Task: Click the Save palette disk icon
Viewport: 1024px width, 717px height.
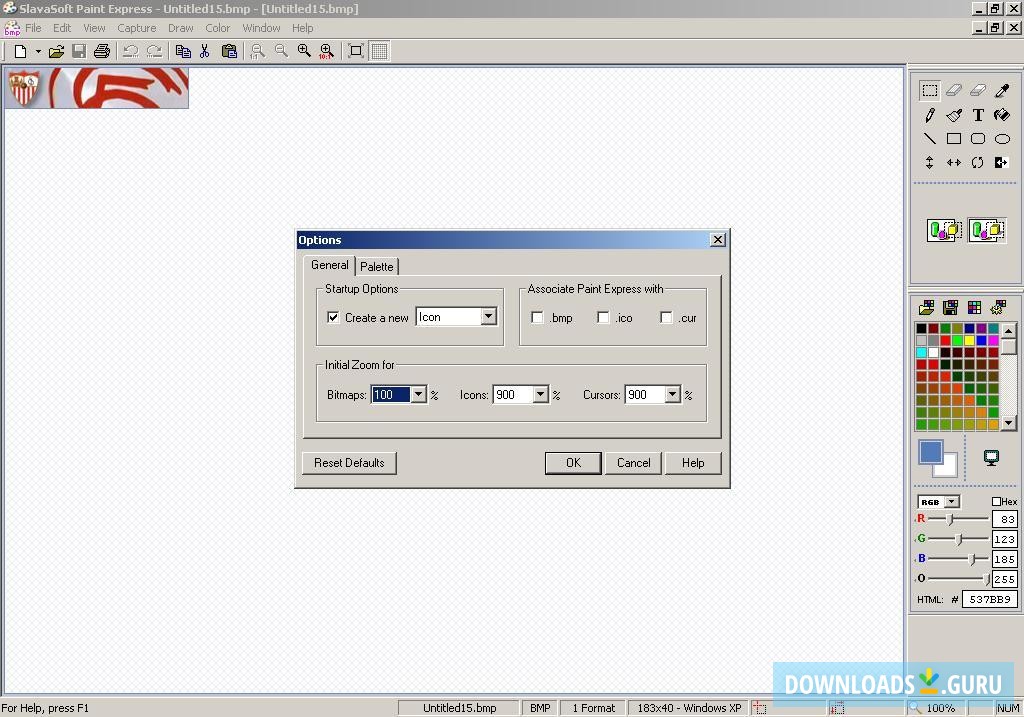Action: [950, 307]
